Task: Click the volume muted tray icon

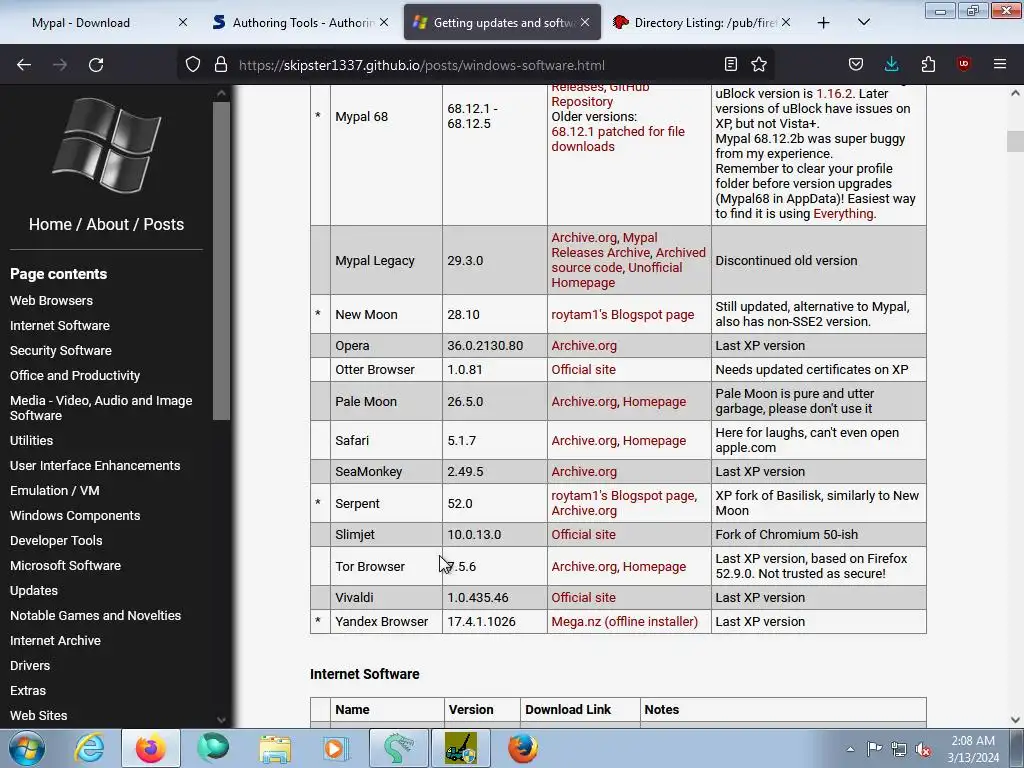Action: pyautogui.click(x=923, y=749)
